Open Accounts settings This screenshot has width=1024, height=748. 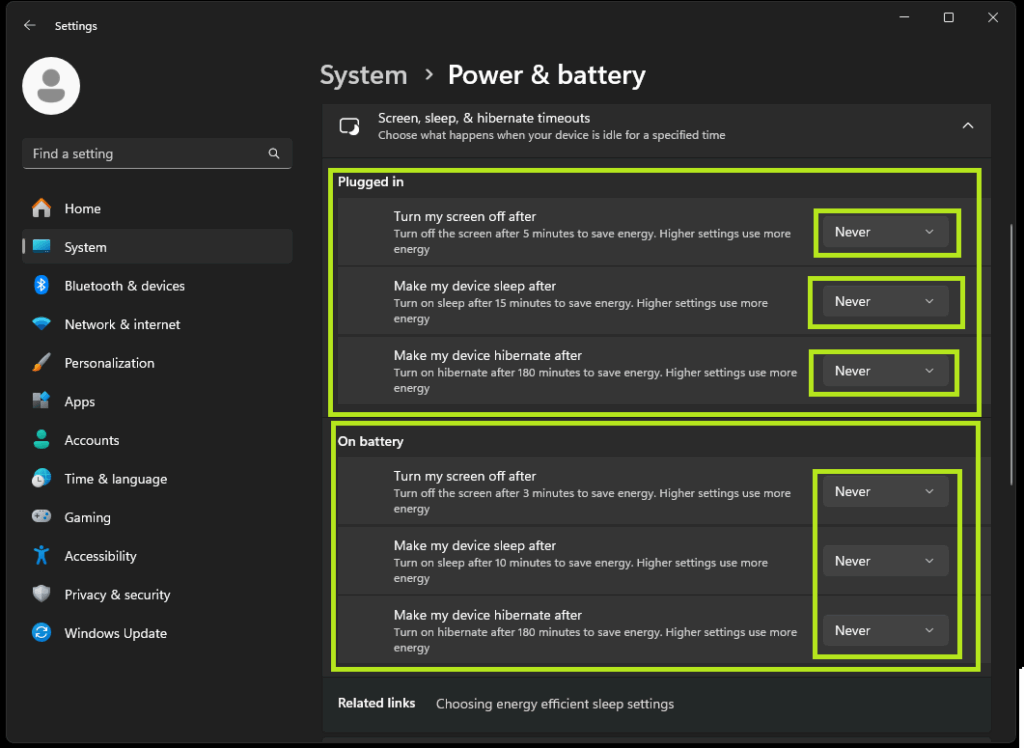point(157,440)
